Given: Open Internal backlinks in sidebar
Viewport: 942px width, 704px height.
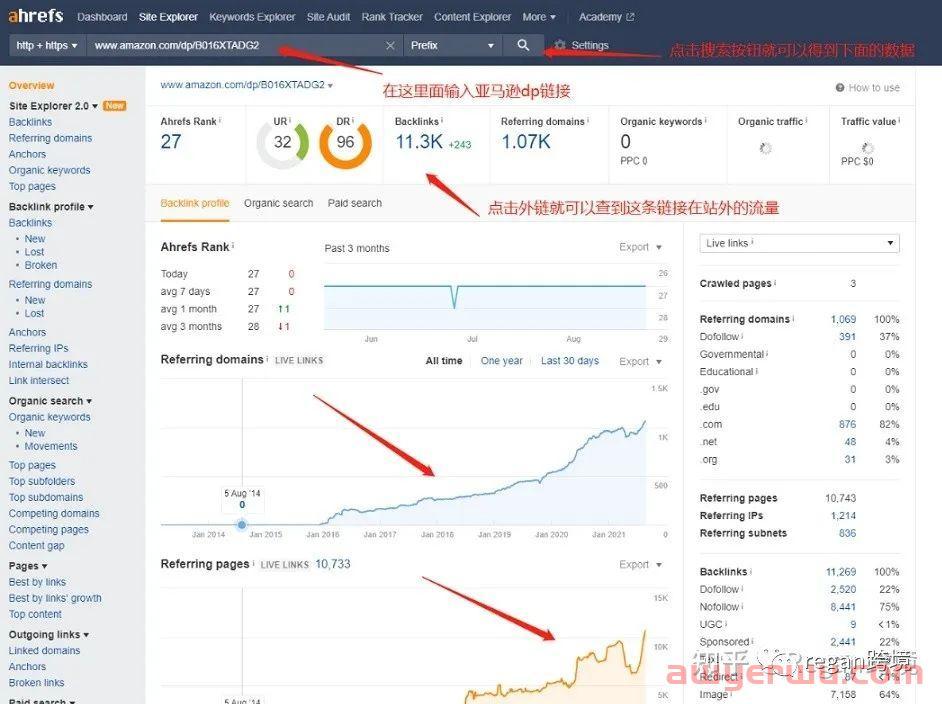Looking at the screenshot, I should [x=48, y=365].
